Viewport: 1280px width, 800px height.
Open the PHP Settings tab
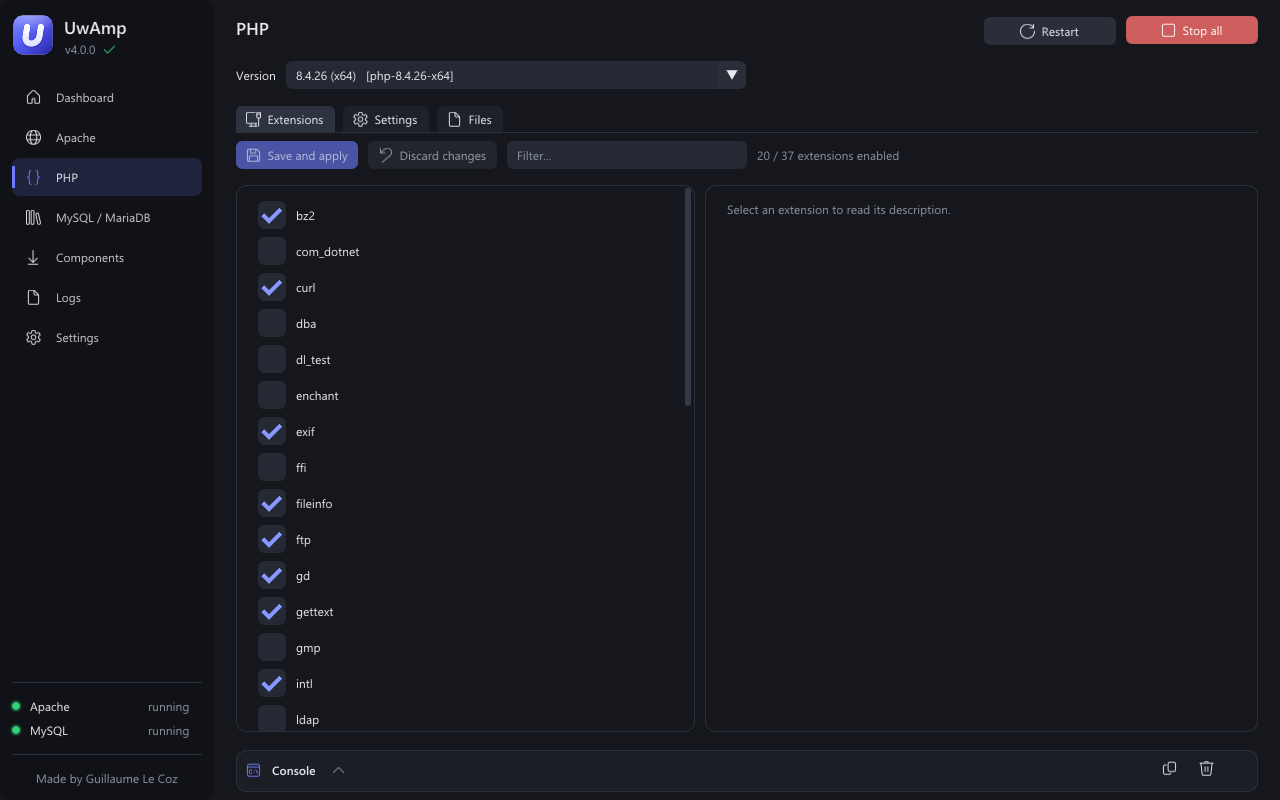tap(386, 119)
